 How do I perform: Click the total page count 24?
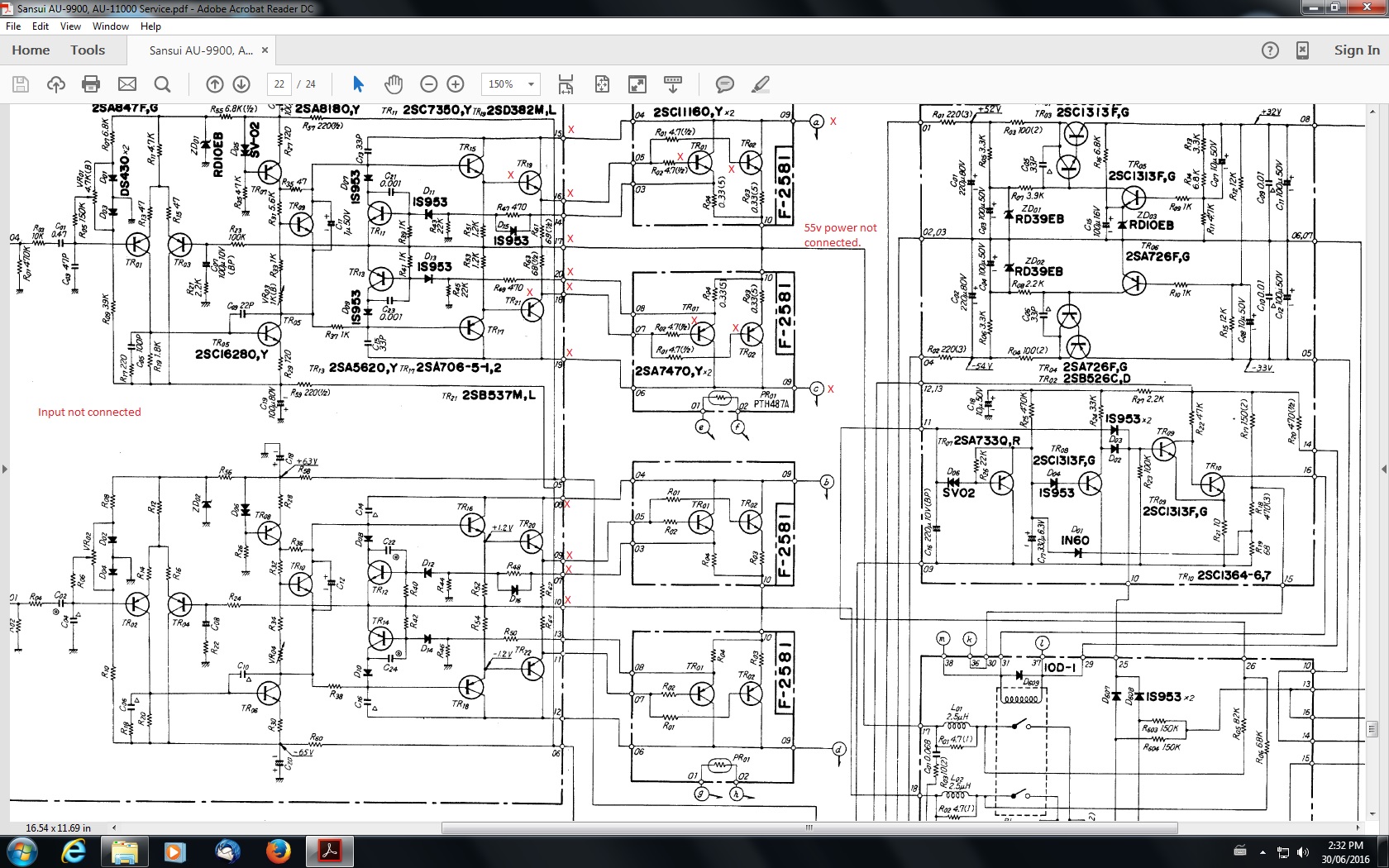(311, 84)
